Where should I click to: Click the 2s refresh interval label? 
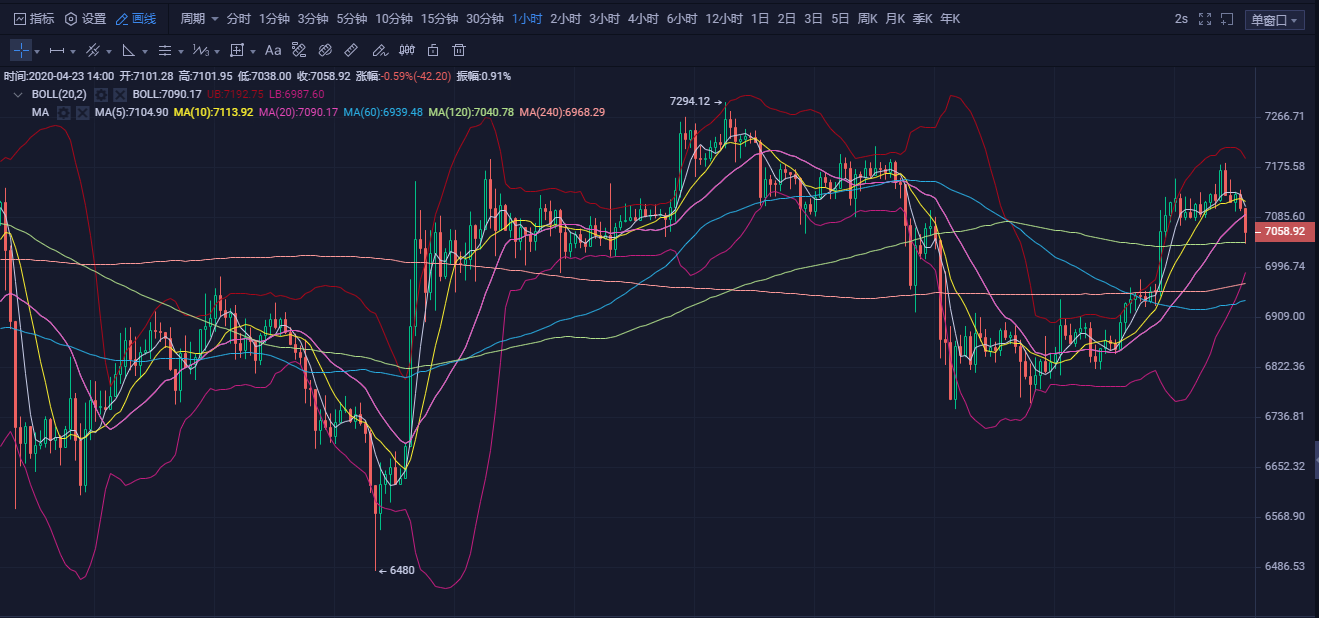click(1181, 19)
